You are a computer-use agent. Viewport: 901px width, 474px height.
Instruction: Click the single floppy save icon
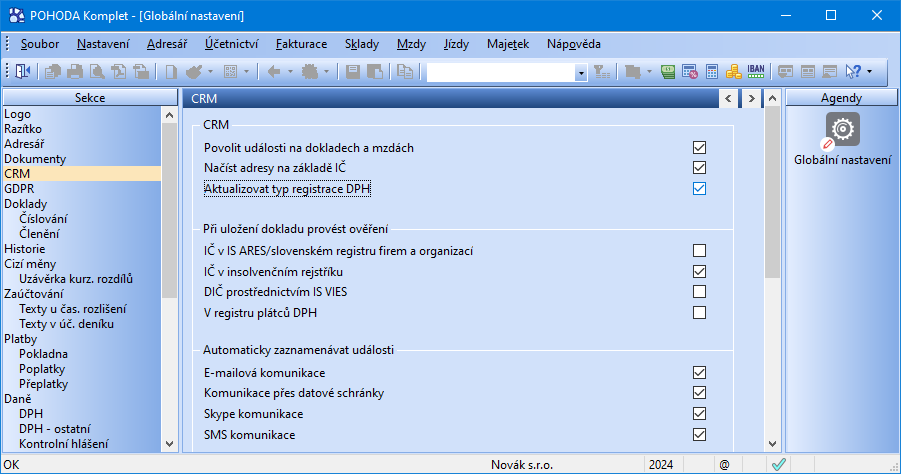click(353, 71)
